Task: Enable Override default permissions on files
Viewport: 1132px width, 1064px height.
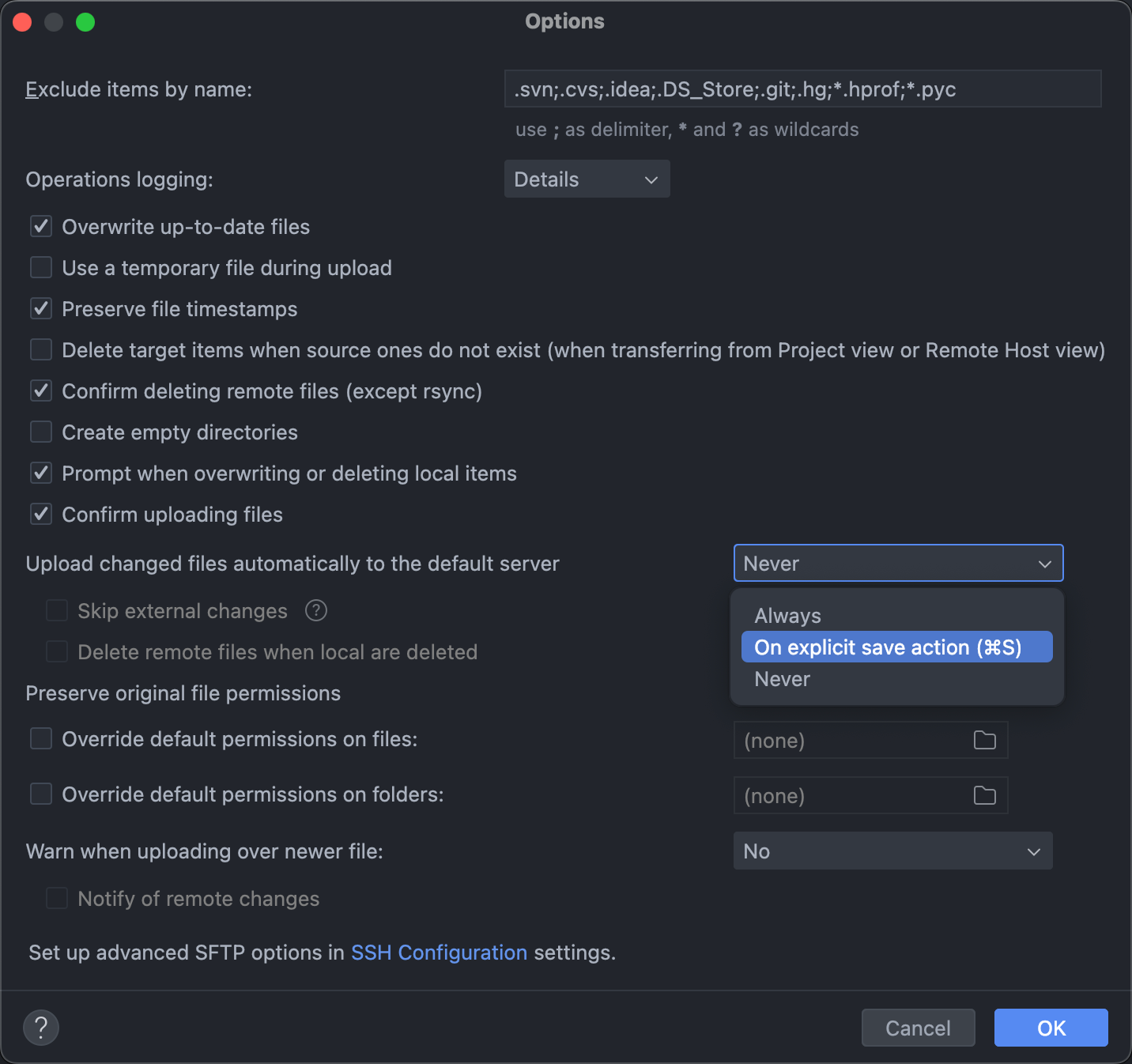Action: coord(41,739)
